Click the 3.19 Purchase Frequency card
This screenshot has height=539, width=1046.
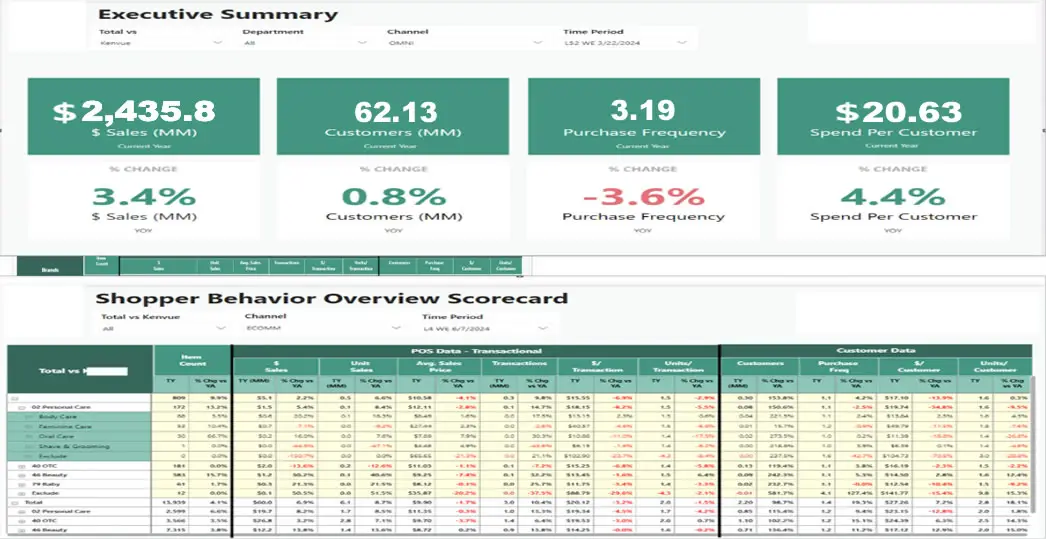643,114
